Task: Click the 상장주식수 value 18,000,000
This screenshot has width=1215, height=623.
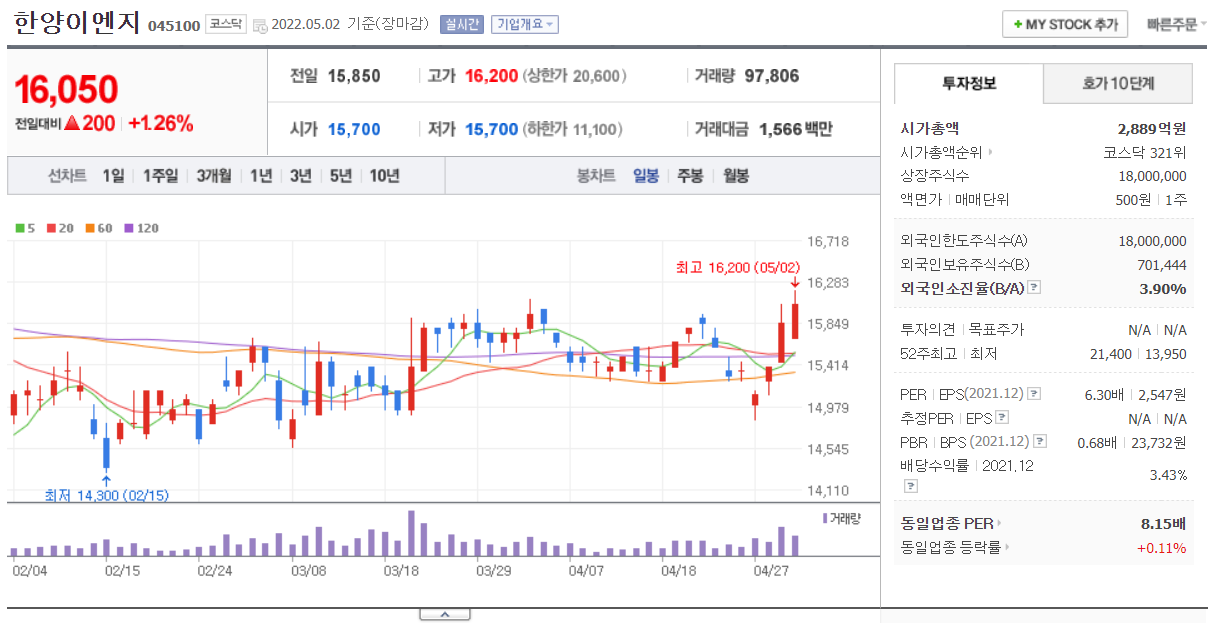Action: pos(1152,176)
